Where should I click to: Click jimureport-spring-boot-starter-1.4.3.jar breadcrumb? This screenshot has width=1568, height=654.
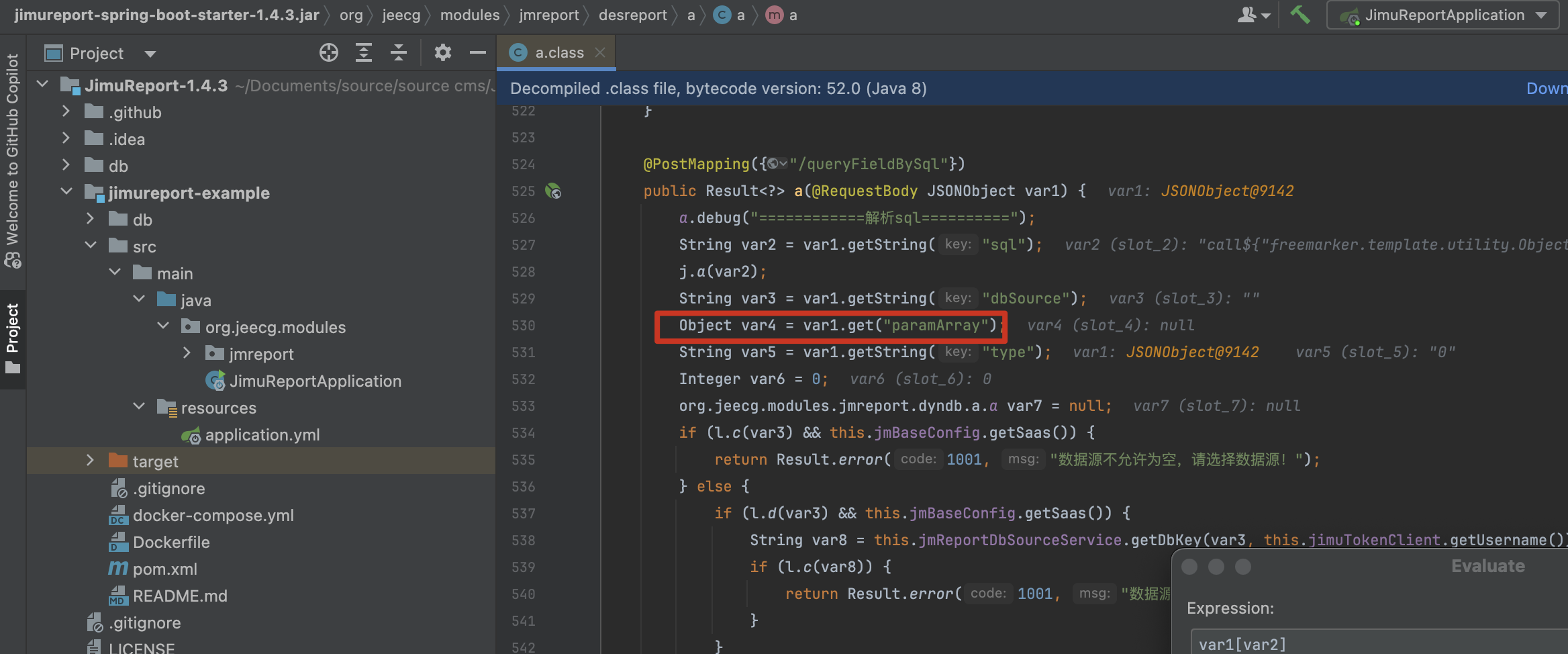pyautogui.click(x=166, y=15)
